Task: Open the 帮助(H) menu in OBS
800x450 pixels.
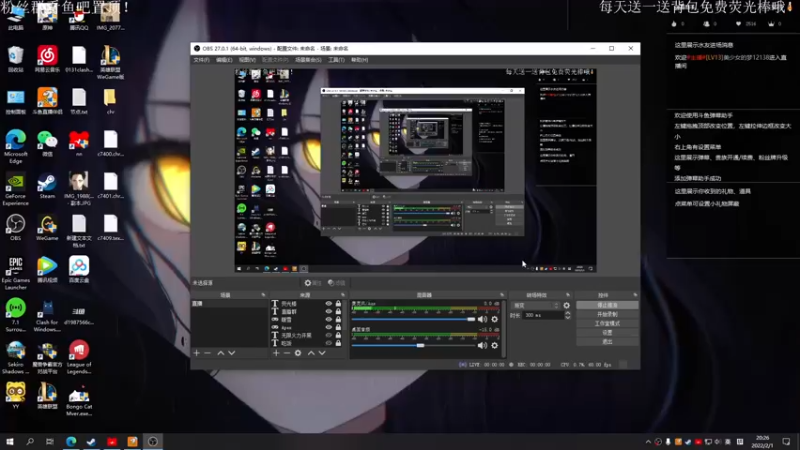Action: coord(359,60)
